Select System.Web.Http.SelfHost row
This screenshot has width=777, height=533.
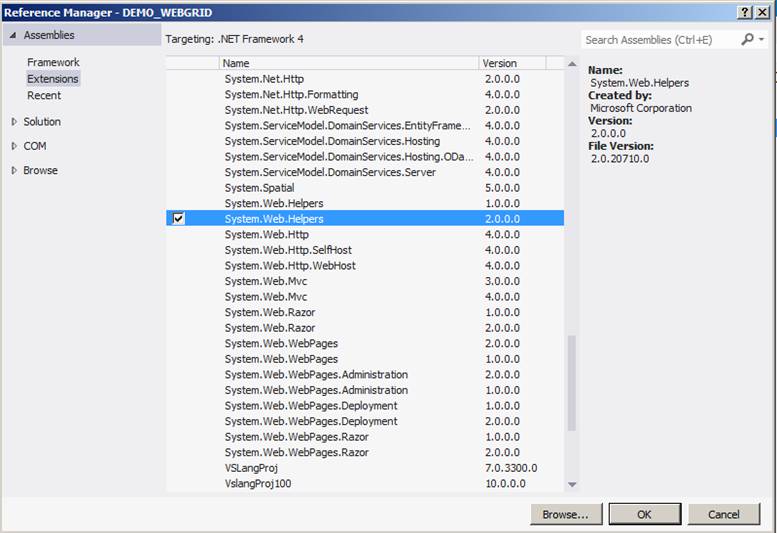click(x=365, y=250)
